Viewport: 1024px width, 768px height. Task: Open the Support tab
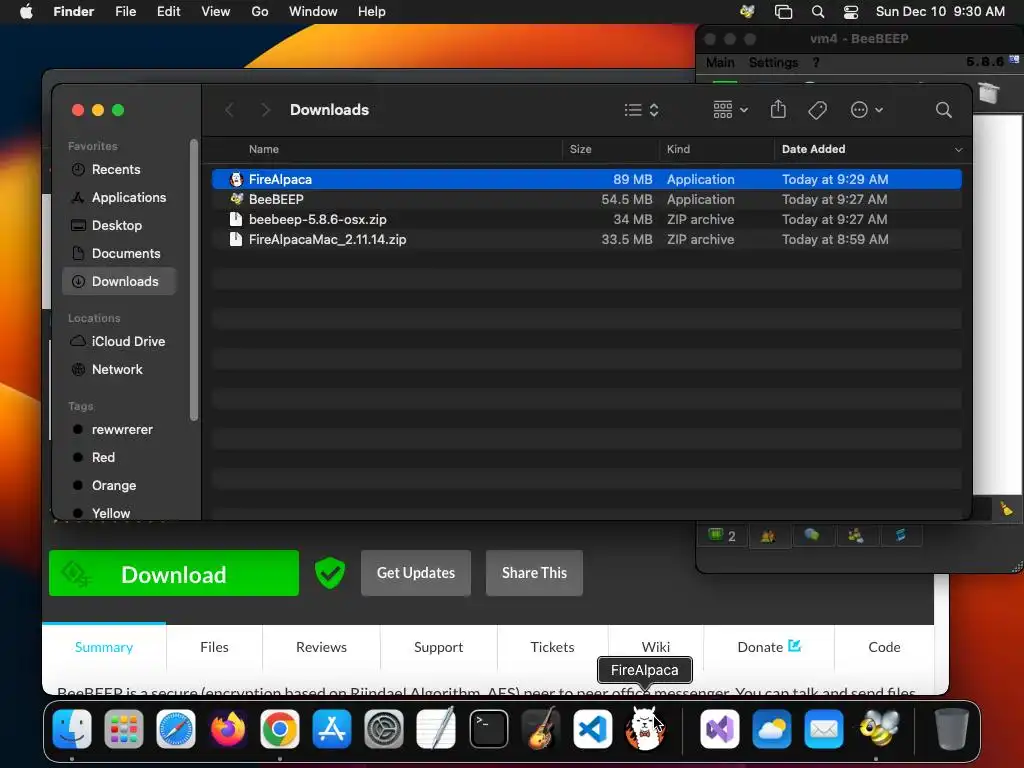tap(438, 647)
